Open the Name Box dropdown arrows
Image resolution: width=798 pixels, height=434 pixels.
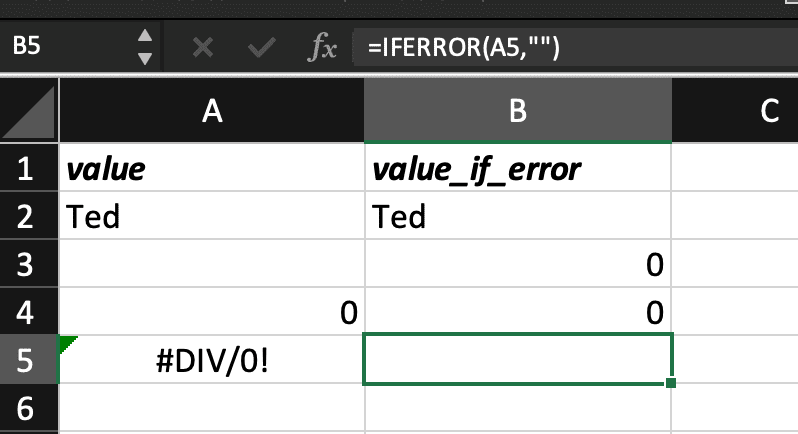click(146, 47)
